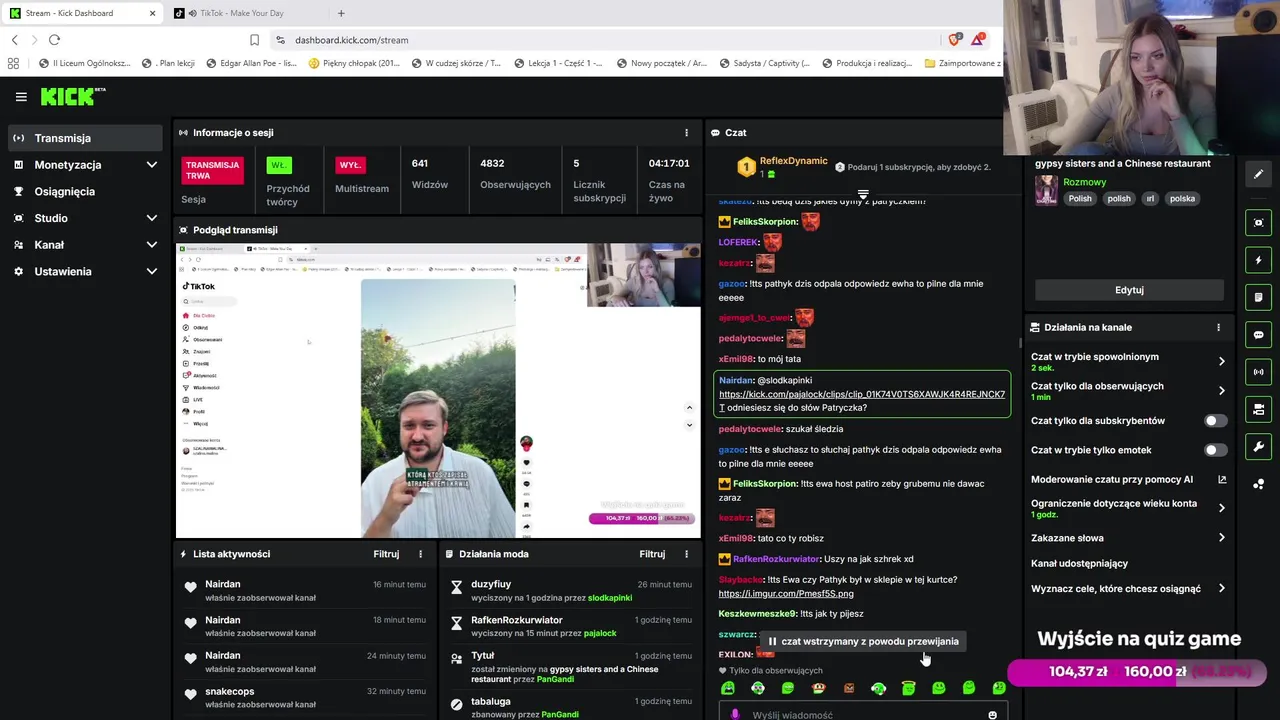The height and width of the screenshot is (720, 1280).
Task: Click the ReflexDynamic user in chat header
Action: coord(793,161)
